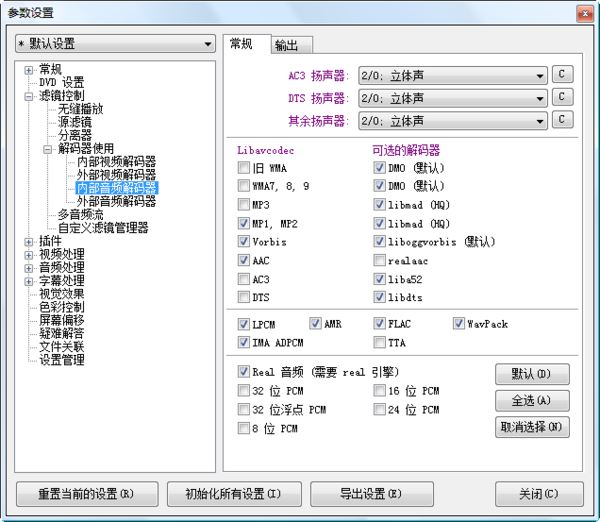
Task: Switch to the 常规 tab
Action: [x=245, y=44]
